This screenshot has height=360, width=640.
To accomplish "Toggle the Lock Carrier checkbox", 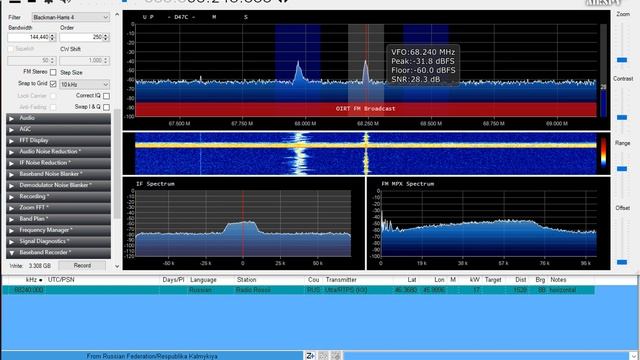I will (53, 96).
